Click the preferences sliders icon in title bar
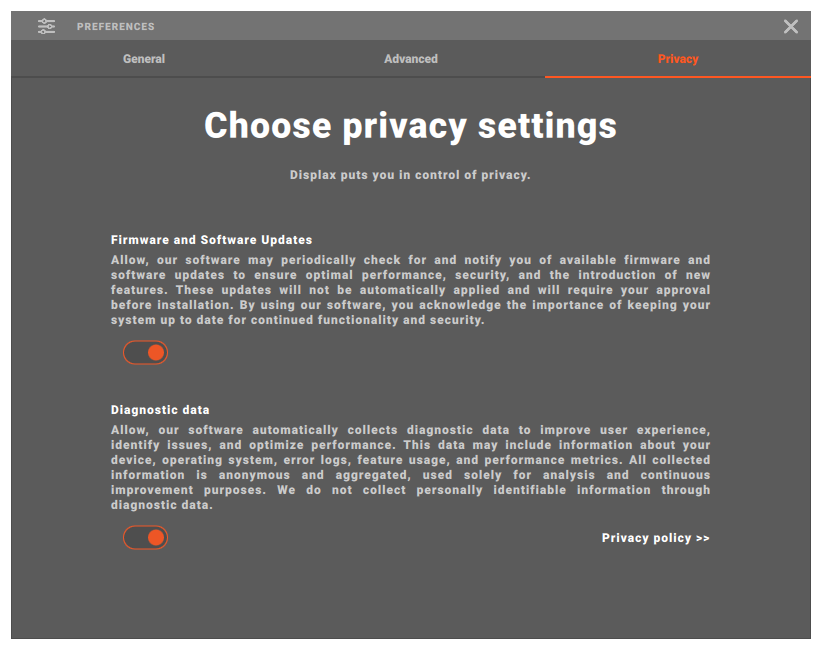The width and height of the screenshot is (821, 651). coord(47,26)
